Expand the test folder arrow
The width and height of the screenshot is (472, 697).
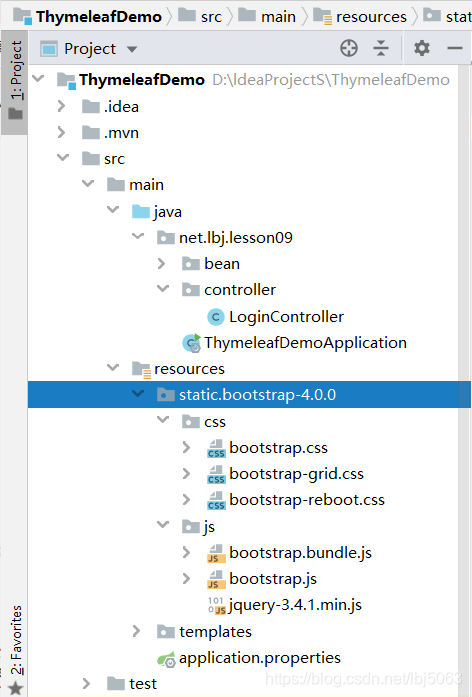[87, 683]
